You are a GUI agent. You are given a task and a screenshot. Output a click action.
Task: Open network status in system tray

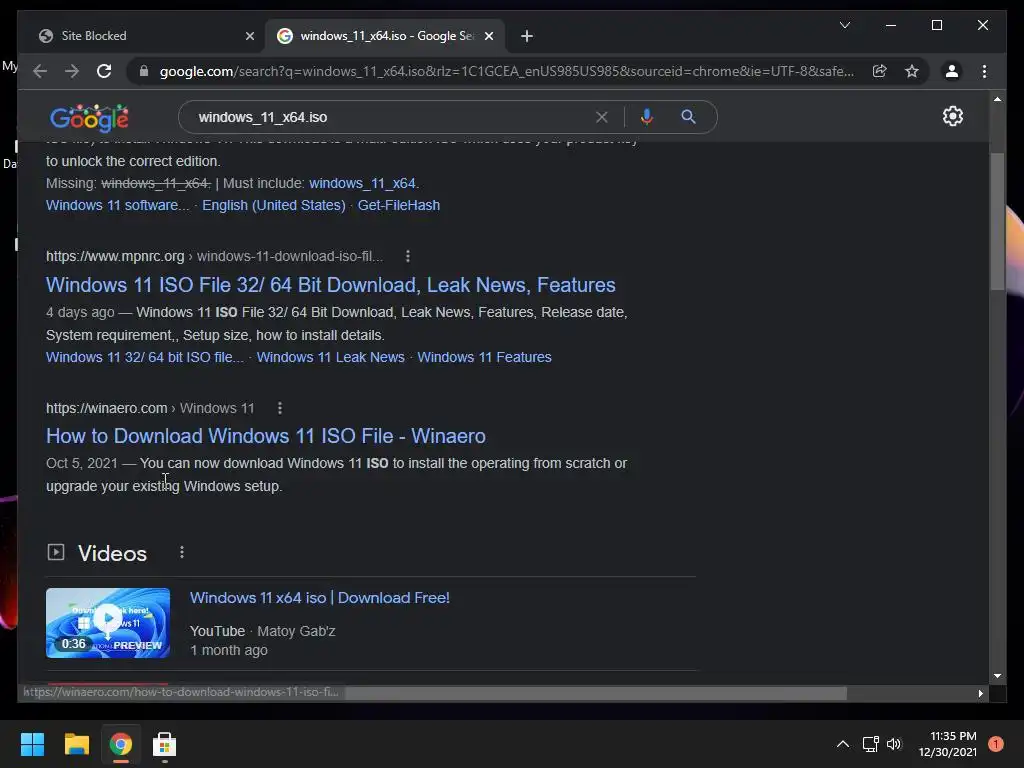[870, 744]
